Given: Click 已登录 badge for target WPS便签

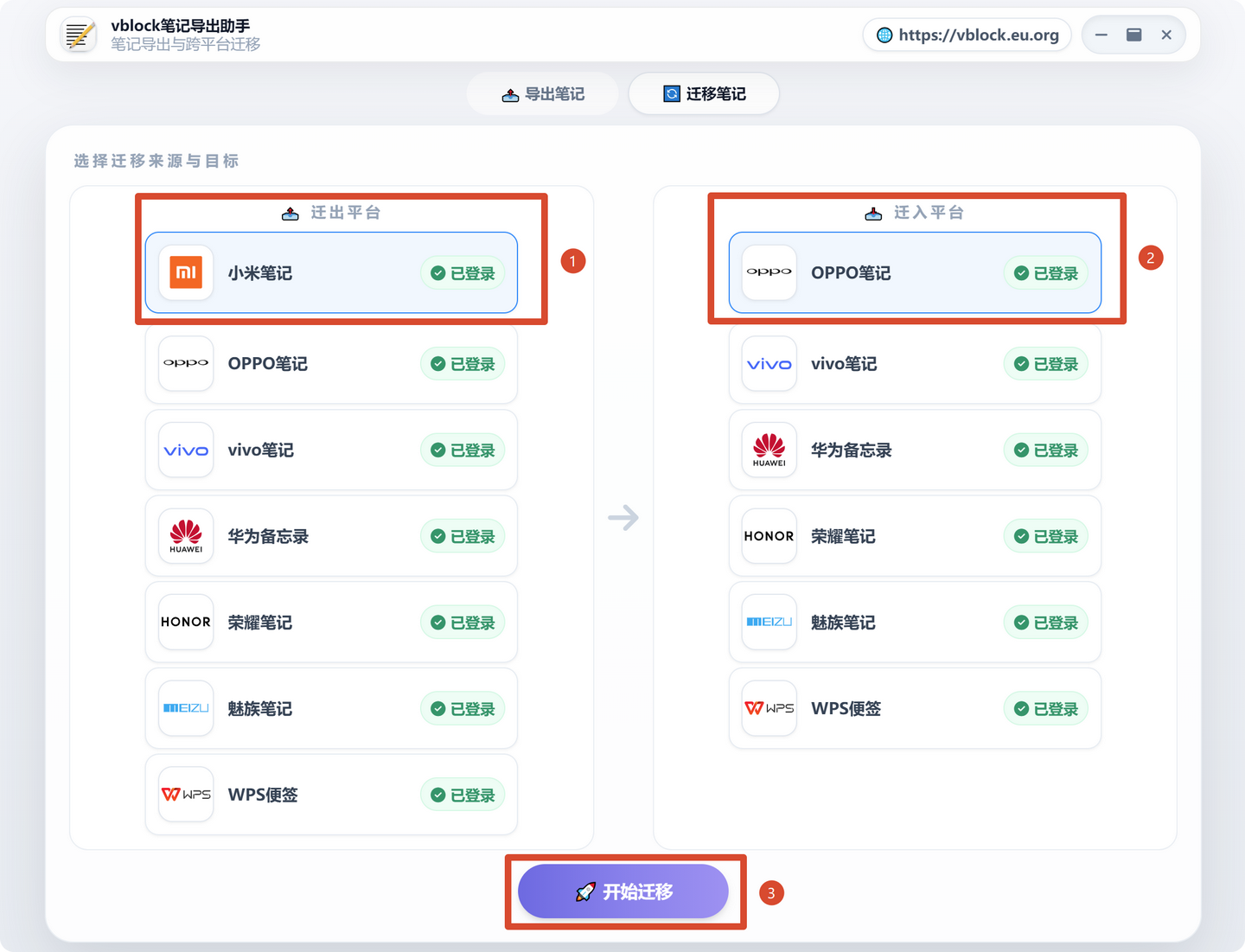Looking at the screenshot, I should 1046,709.
